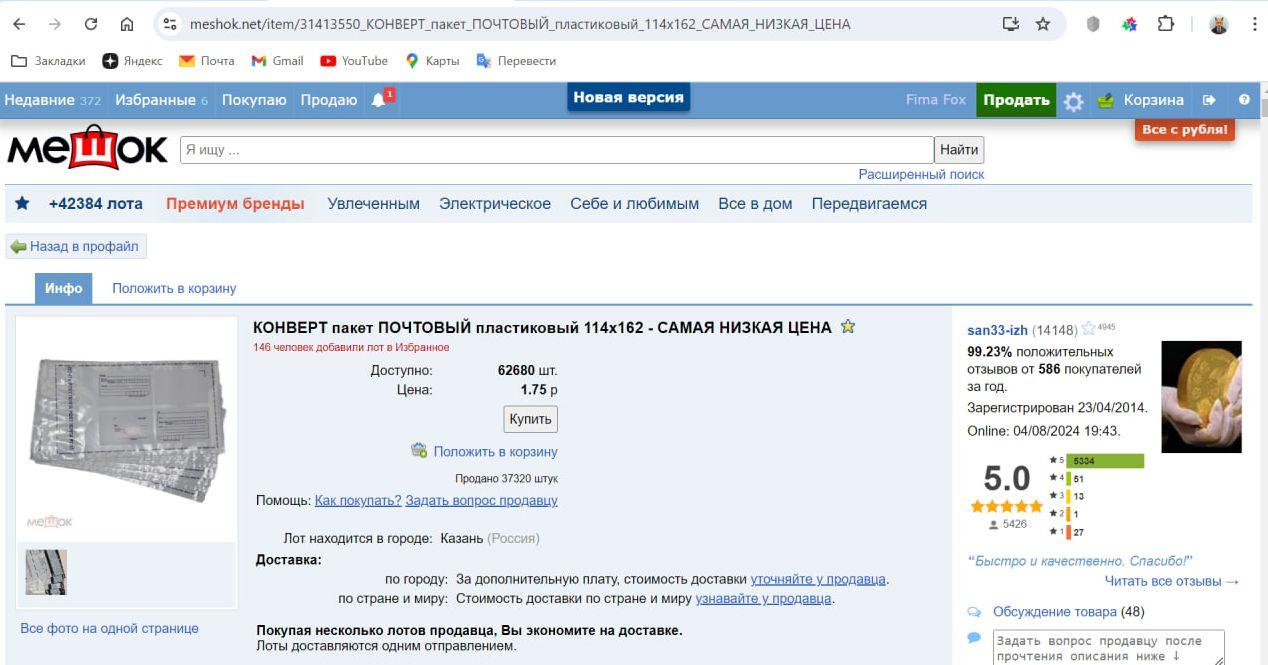Click the Найти search button
This screenshot has width=1268, height=665.
[959, 150]
